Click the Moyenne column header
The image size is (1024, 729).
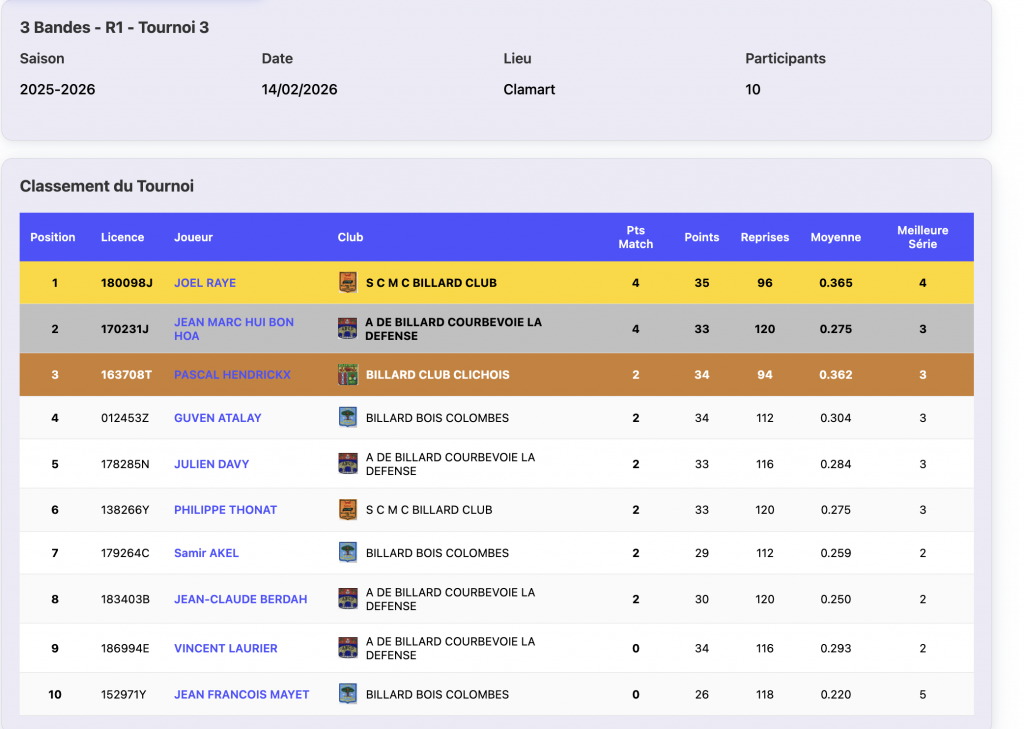835,237
